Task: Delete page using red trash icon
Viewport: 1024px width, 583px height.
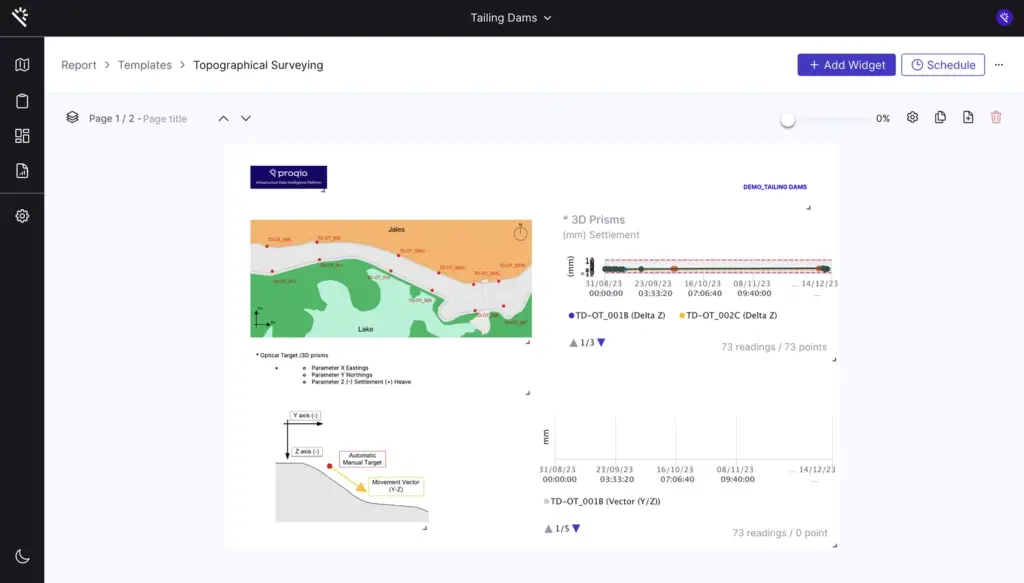Action: point(996,118)
